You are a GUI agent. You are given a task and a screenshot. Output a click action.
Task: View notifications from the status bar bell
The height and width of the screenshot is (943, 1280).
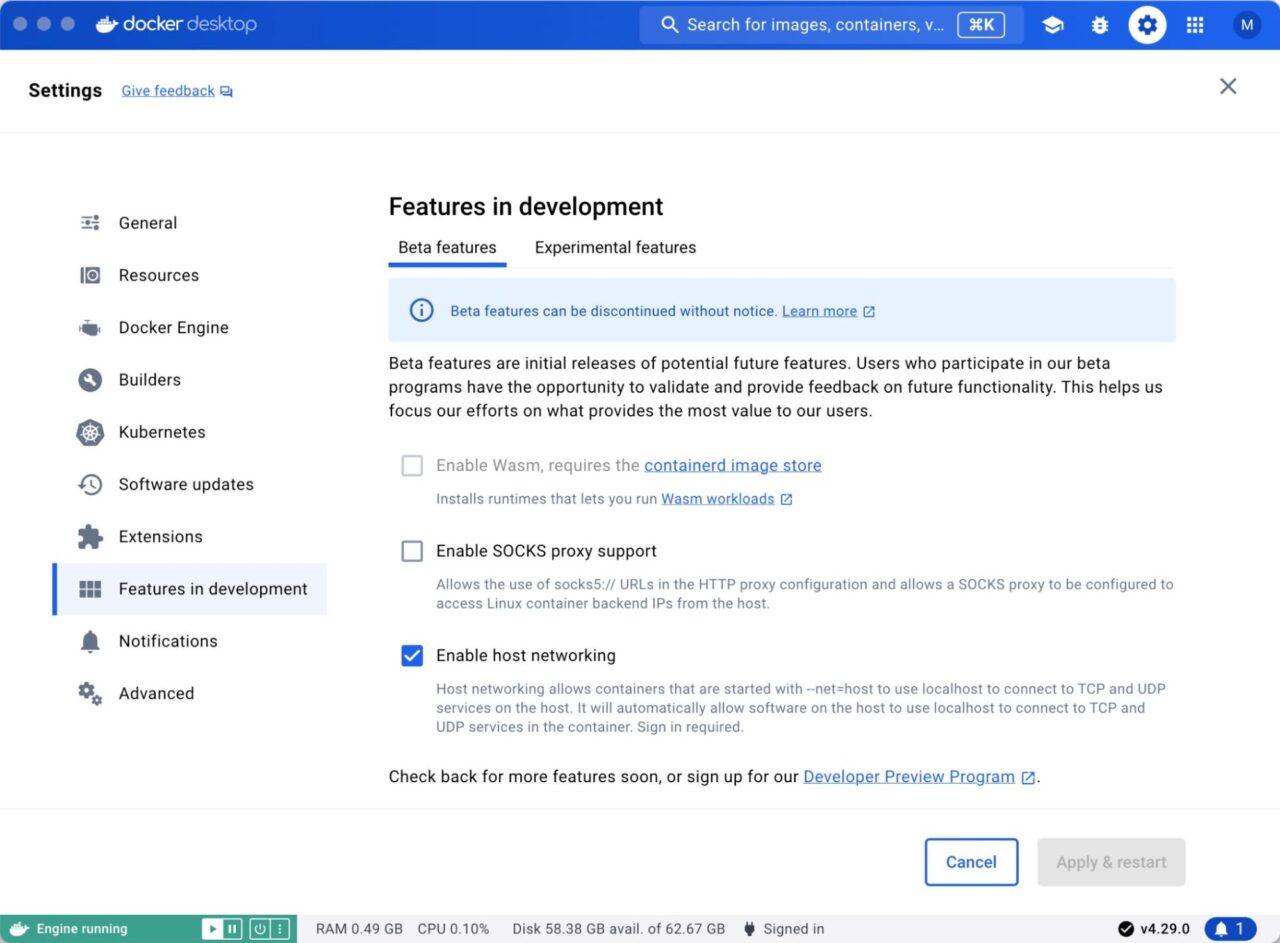(x=1230, y=928)
